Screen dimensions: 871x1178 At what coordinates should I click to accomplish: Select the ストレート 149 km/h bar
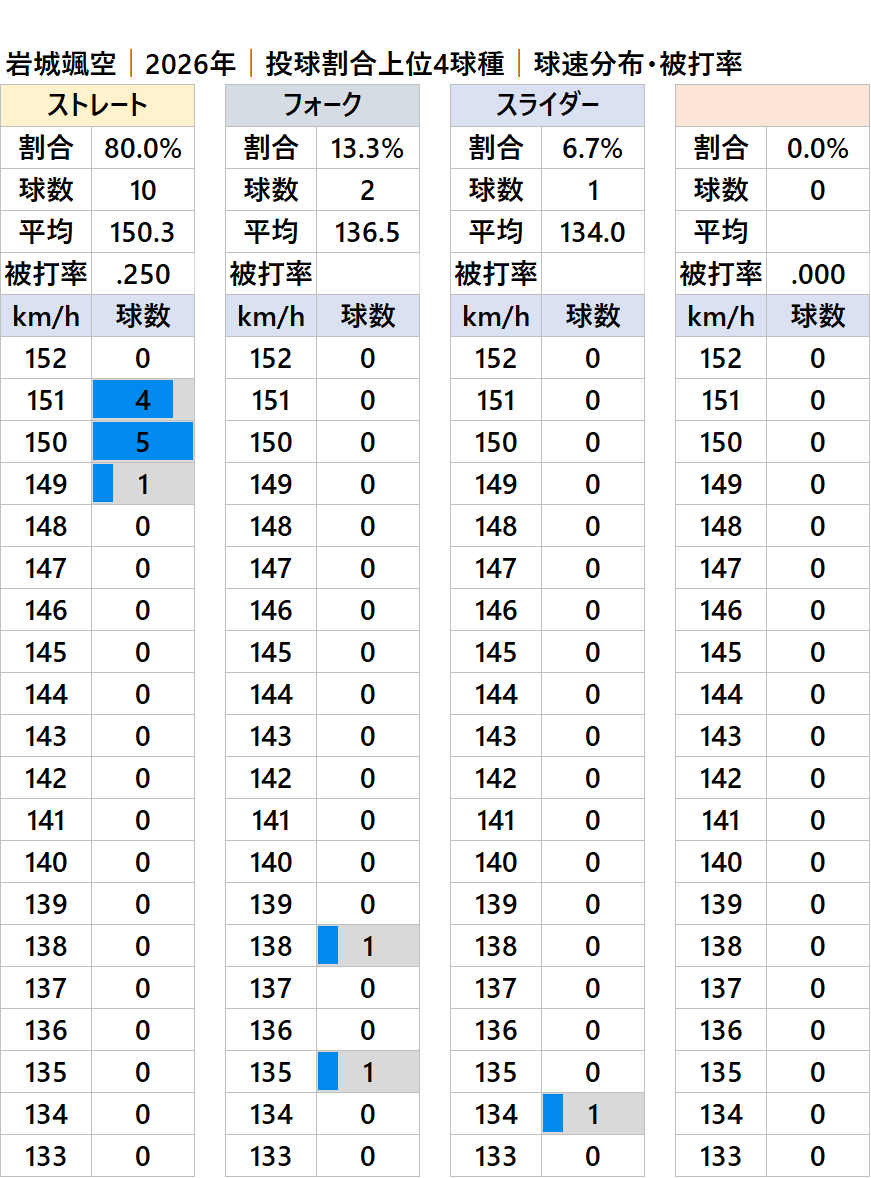tap(104, 484)
